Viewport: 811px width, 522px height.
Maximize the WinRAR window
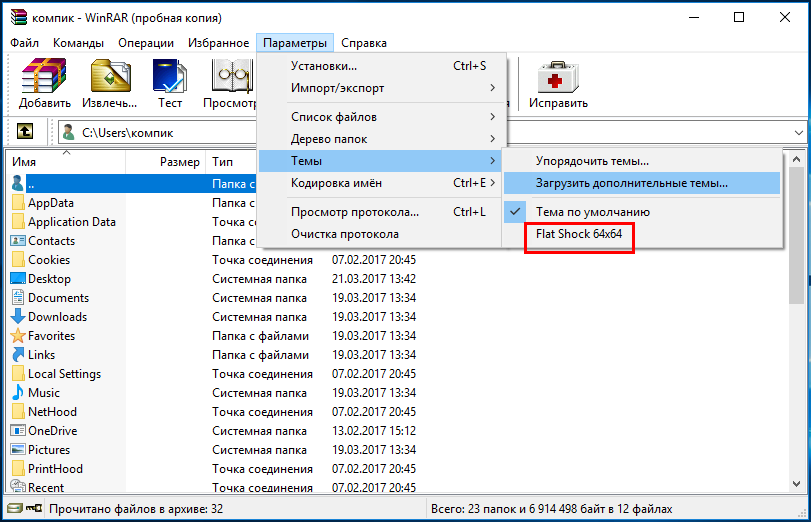tap(739, 17)
